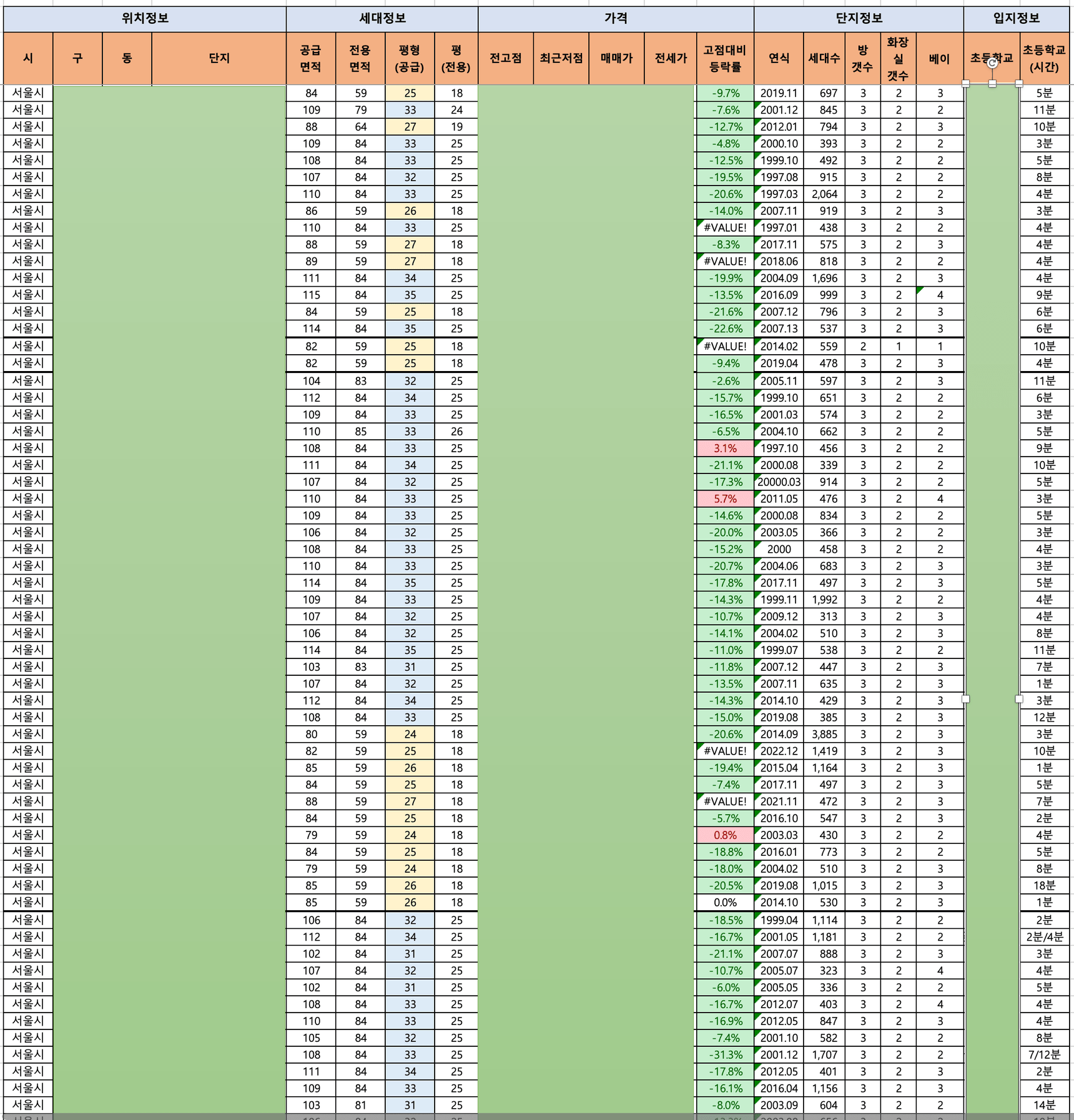Viewport: 1074px width, 1120px height.
Task: Click the 입지정보 group header cell
Action: coord(1017,19)
